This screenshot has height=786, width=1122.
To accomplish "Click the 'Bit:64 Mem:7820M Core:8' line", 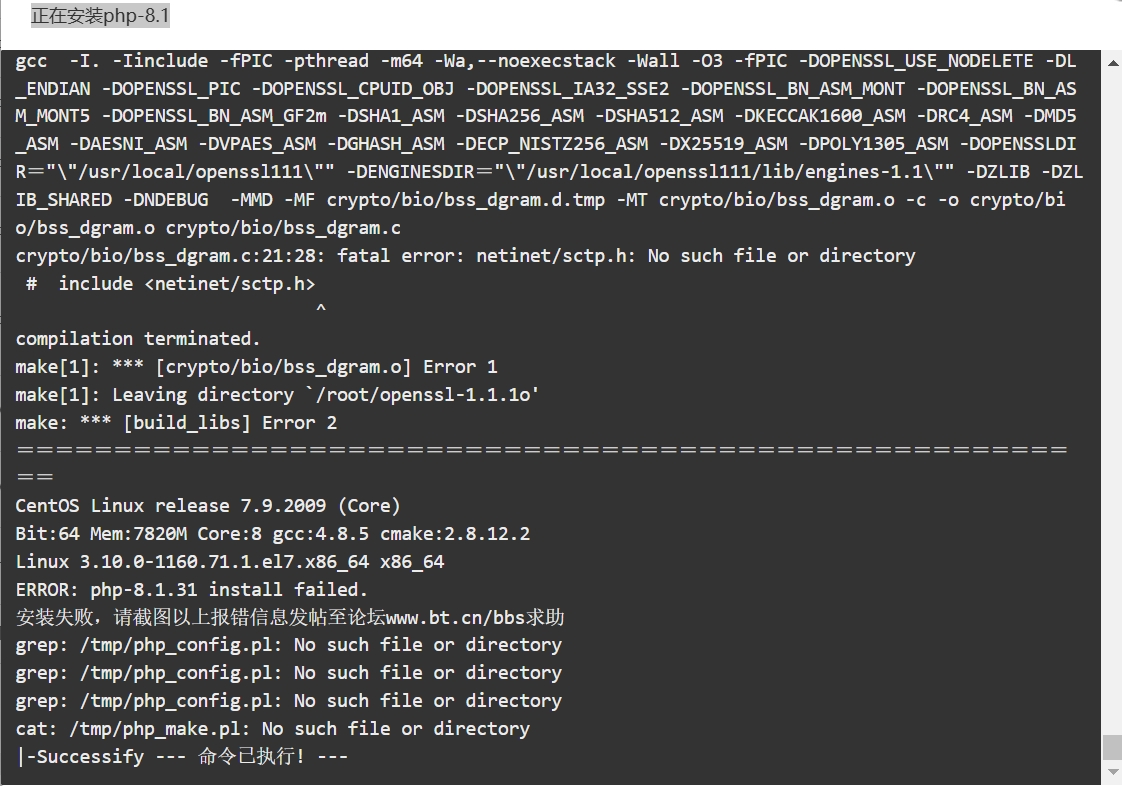I will [x=273, y=533].
